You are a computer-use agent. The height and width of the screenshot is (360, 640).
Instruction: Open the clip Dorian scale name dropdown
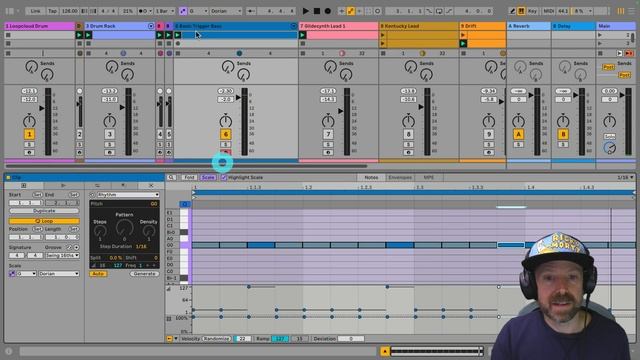pos(59,273)
